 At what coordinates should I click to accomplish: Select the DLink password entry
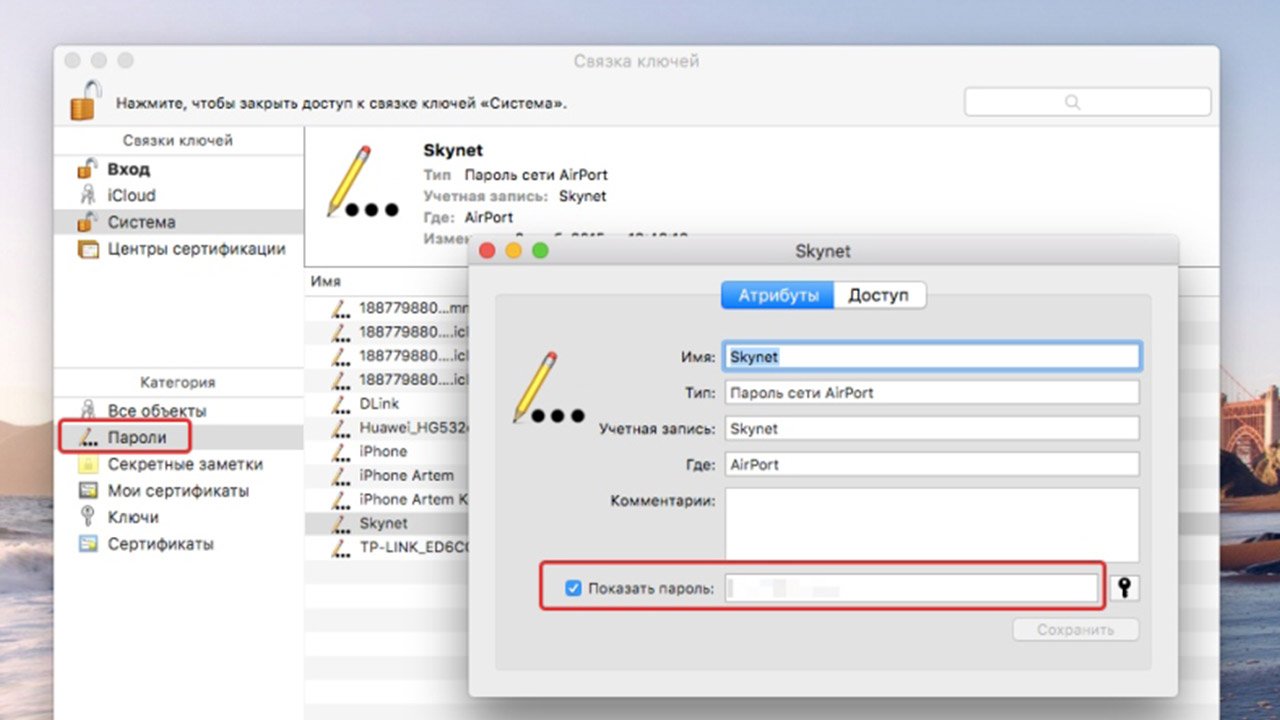click(x=379, y=403)
